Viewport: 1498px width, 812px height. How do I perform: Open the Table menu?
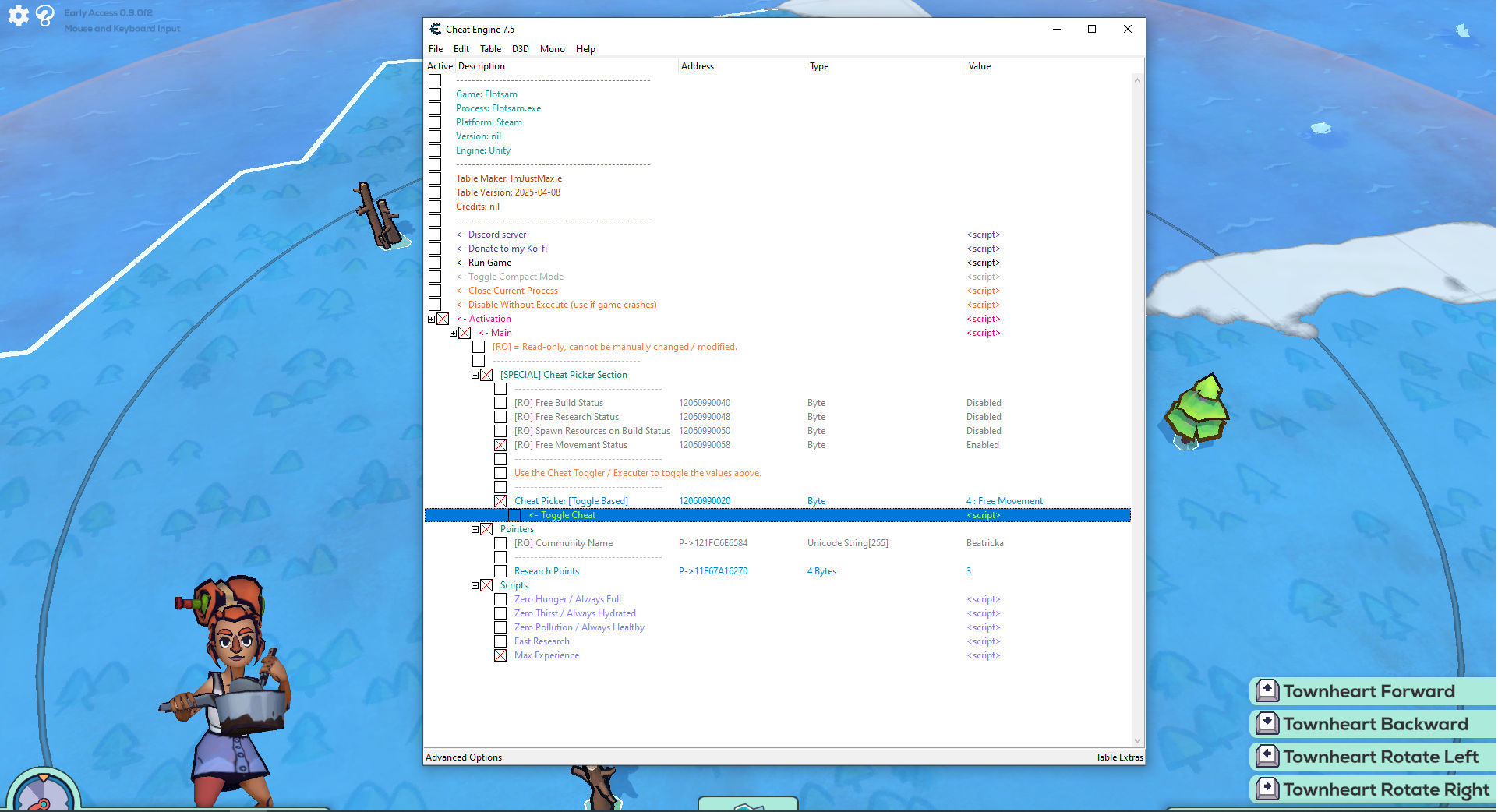click(490, 48)
